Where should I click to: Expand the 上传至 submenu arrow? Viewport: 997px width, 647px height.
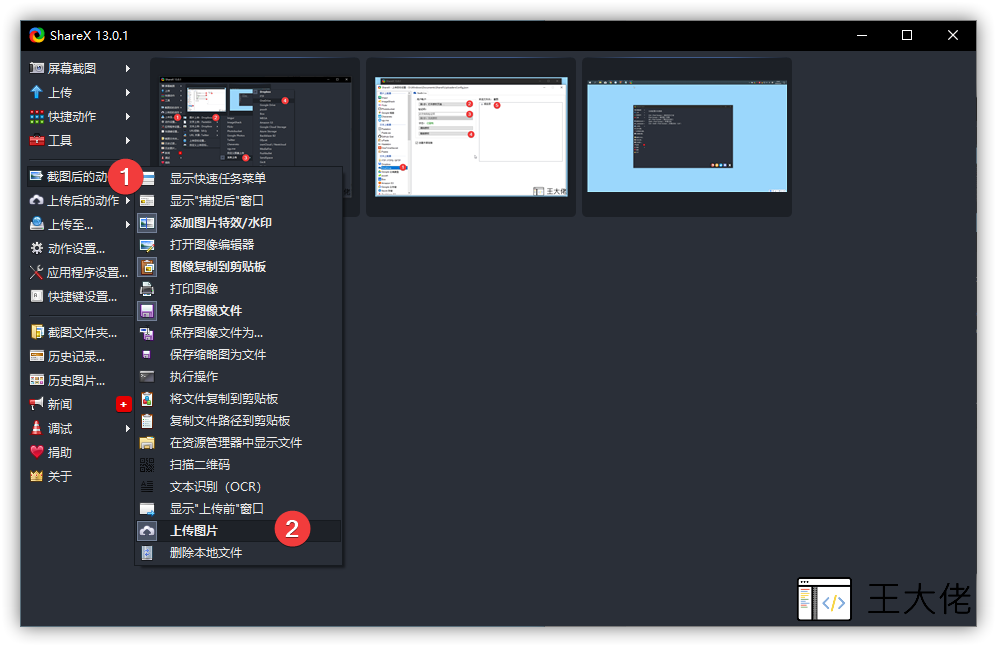coord(128,224)
